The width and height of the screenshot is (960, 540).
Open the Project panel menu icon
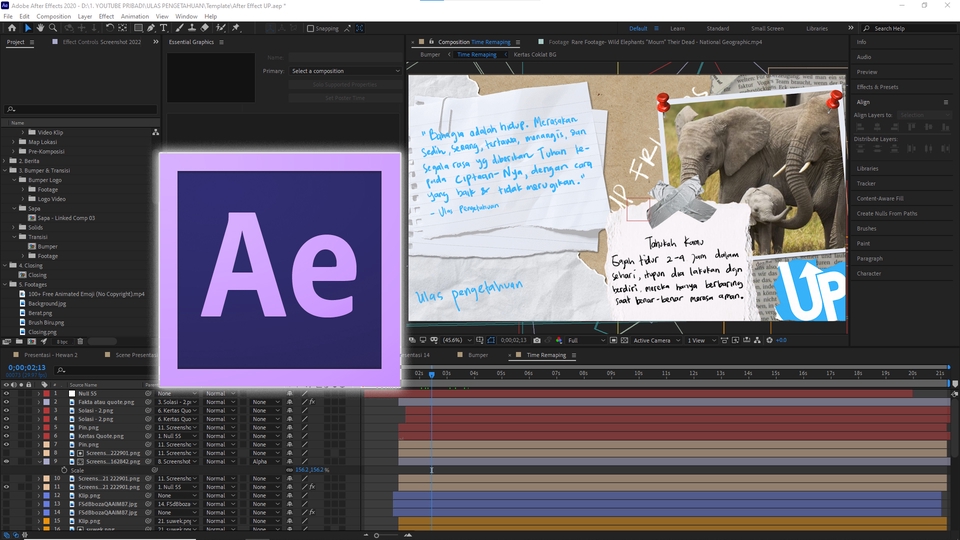32,42
